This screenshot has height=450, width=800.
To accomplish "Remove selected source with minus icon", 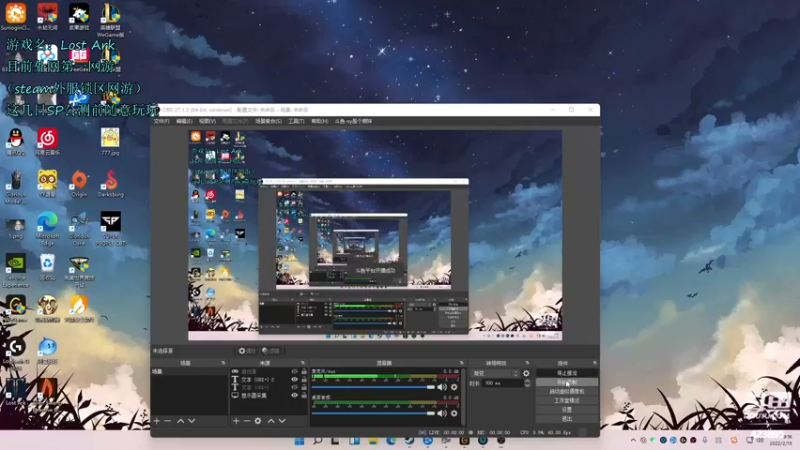I will 246,421.
